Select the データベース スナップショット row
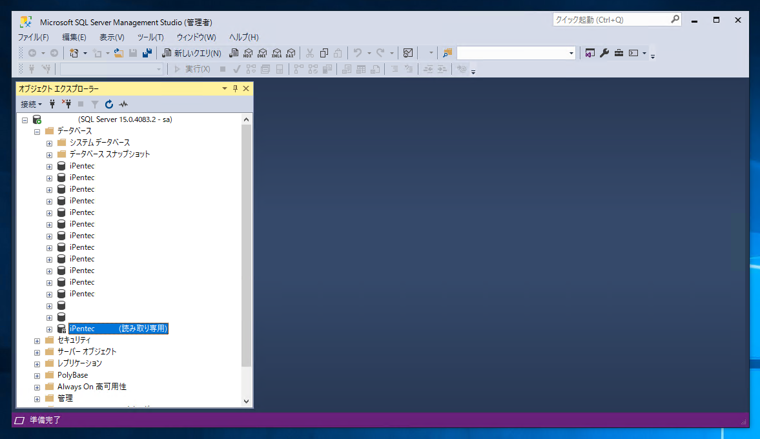This screenshot has width=760, height=439. point(110,154)
